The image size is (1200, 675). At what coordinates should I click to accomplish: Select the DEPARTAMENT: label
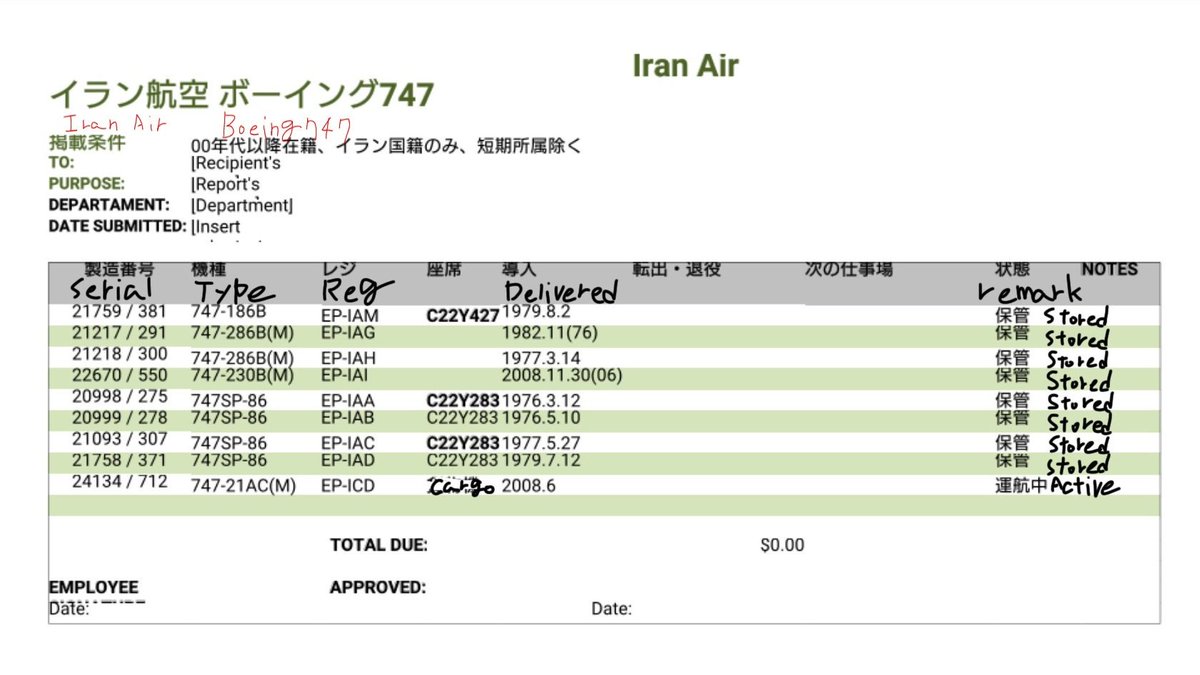coord(110,205)
